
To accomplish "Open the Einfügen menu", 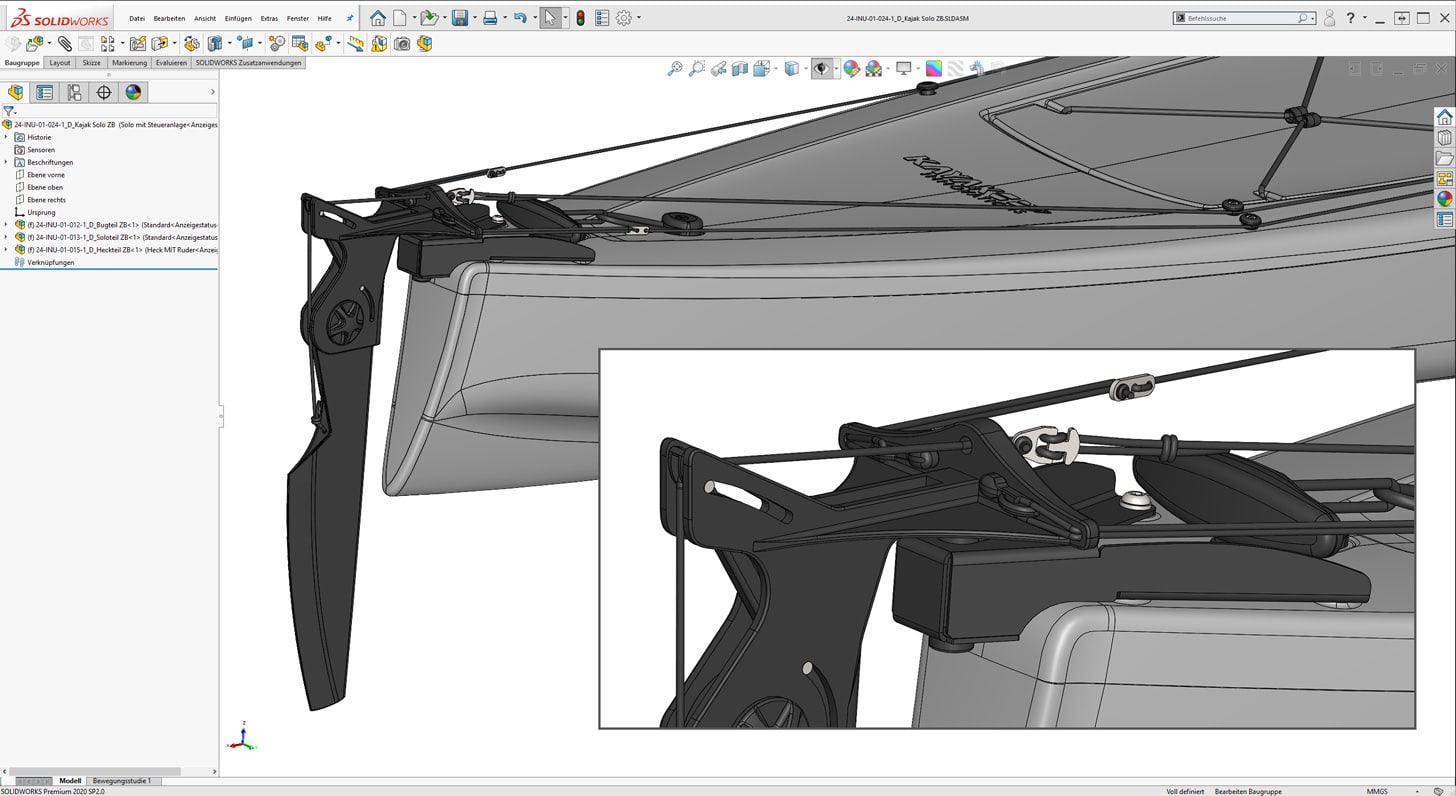I will tap(238, 18).
